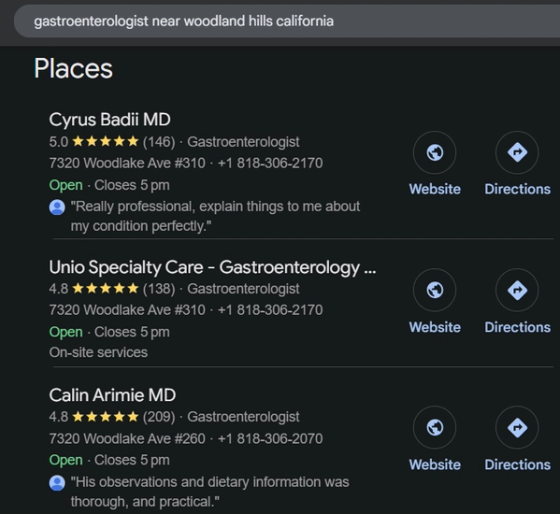Open the Calin Arimie MD listing title

click(112, 395)
